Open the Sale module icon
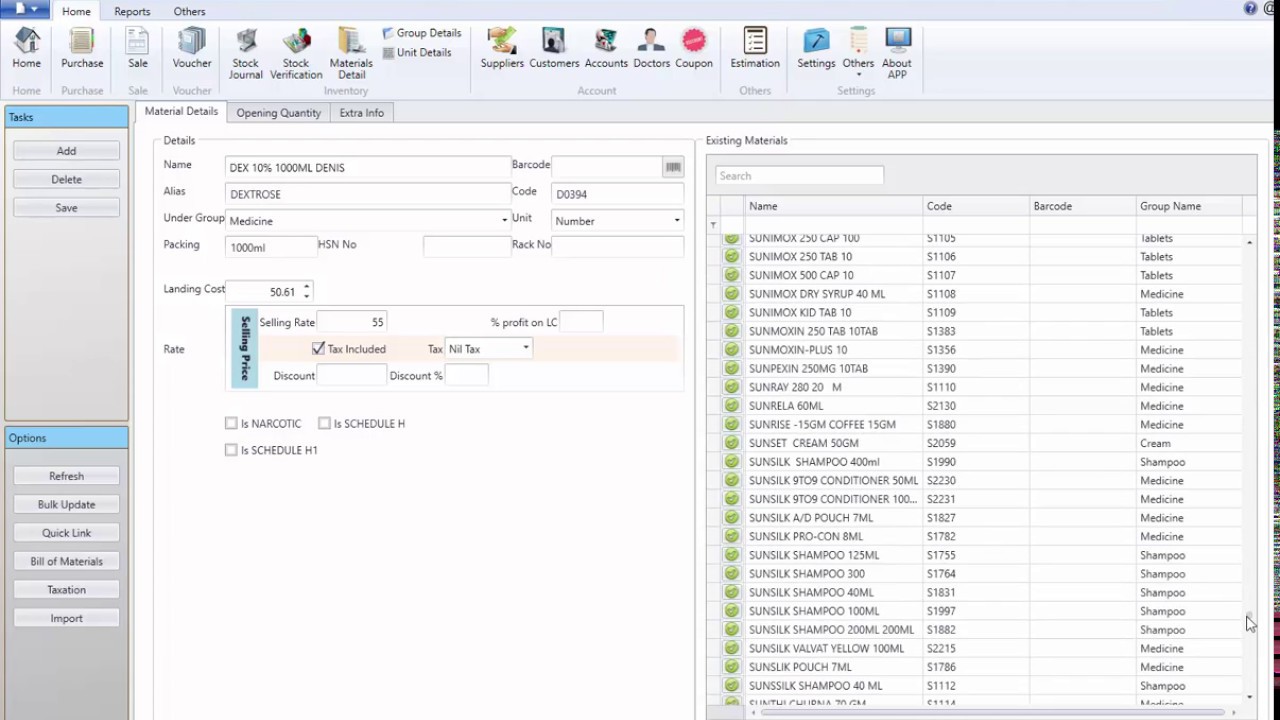This screenshot has height=720, width=1280. (x=138, y=48)
